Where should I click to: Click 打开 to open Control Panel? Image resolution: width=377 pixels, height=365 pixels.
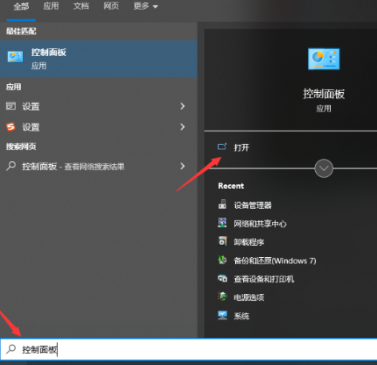pyautogui.click(x=241, y=147)
